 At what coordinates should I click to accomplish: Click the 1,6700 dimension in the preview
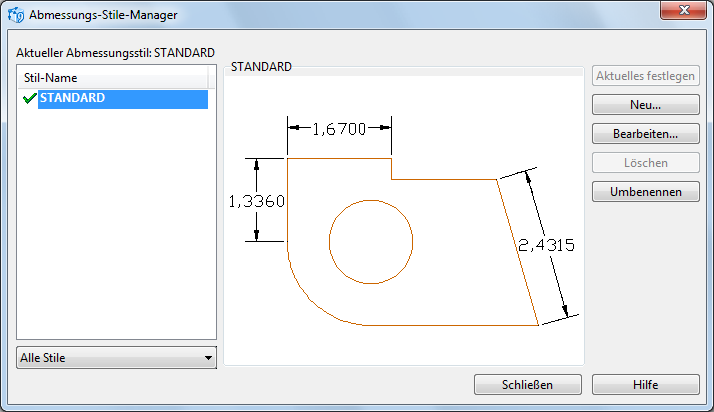pos(338,128)
